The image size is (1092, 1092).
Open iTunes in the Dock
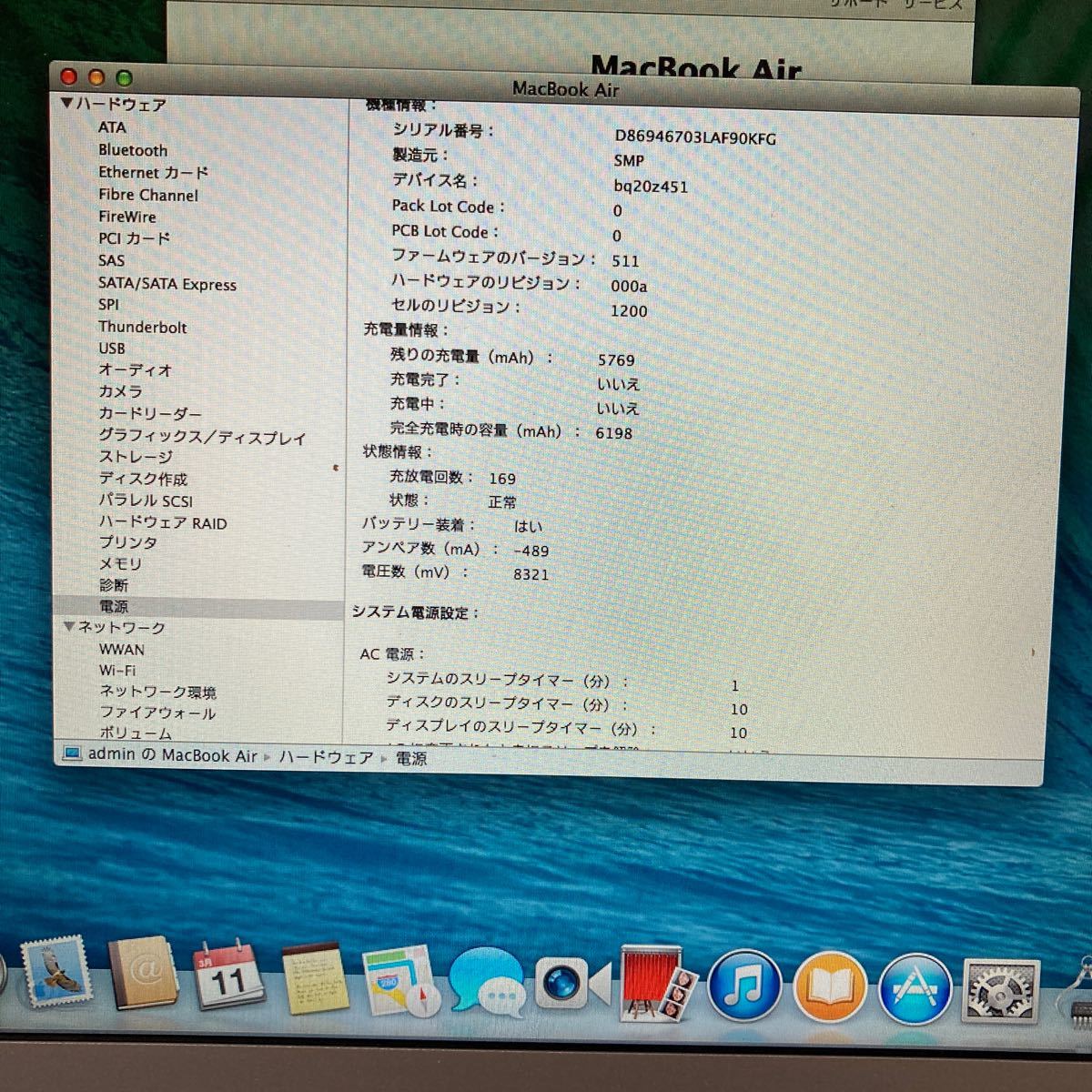744,987
